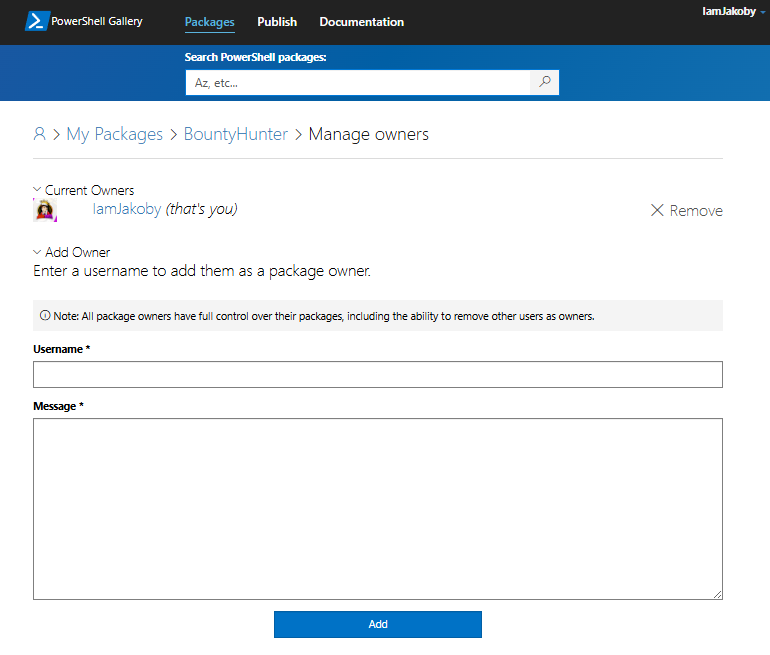
Task: Open the user profile breadcrumb icon
Action: click(x=39, y=134)
